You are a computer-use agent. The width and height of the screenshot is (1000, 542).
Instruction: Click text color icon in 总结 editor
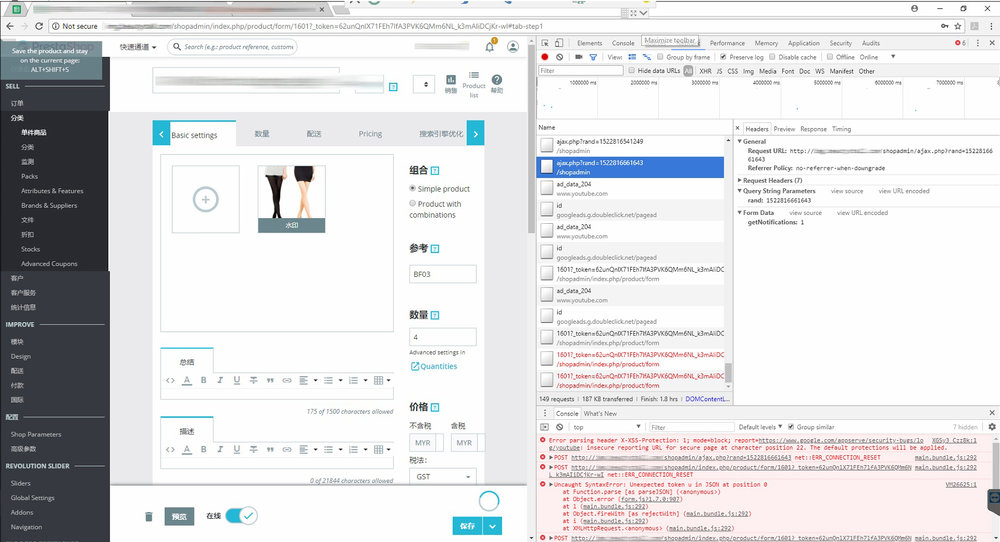coord(187,380)
